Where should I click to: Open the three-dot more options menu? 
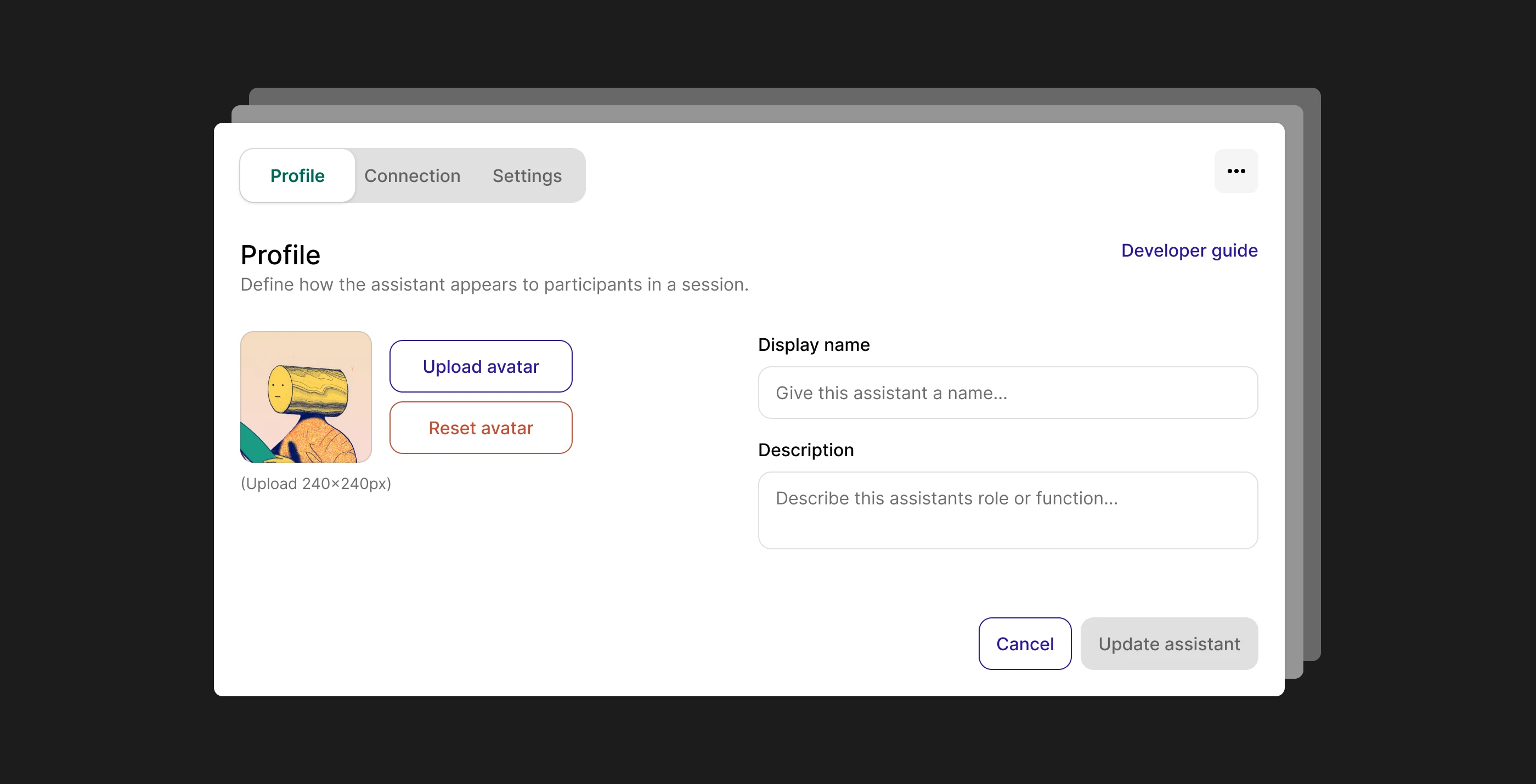(x=1235, y=171)
